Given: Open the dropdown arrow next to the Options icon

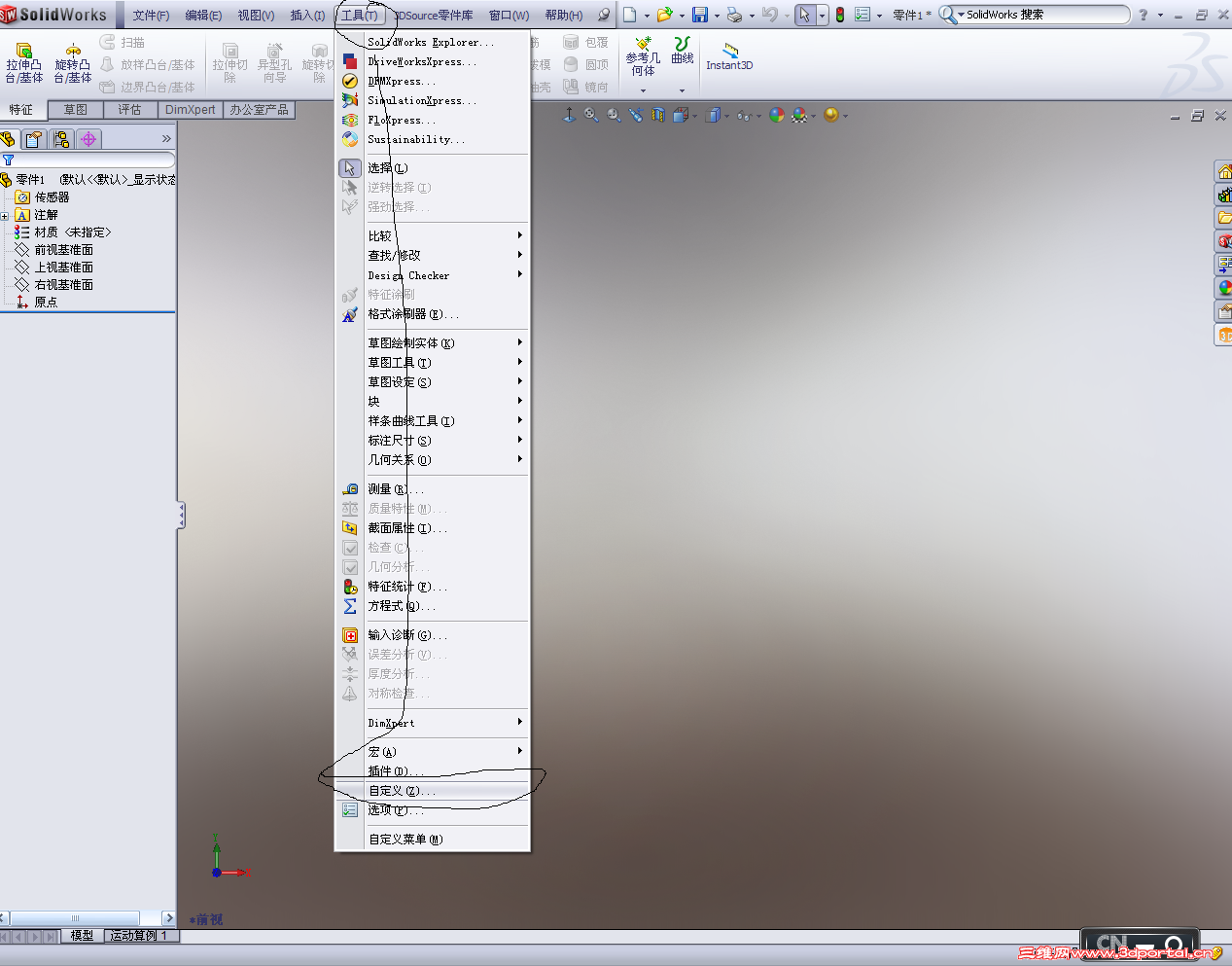Looking at the screenshot, I should click(x=880, y=16).
